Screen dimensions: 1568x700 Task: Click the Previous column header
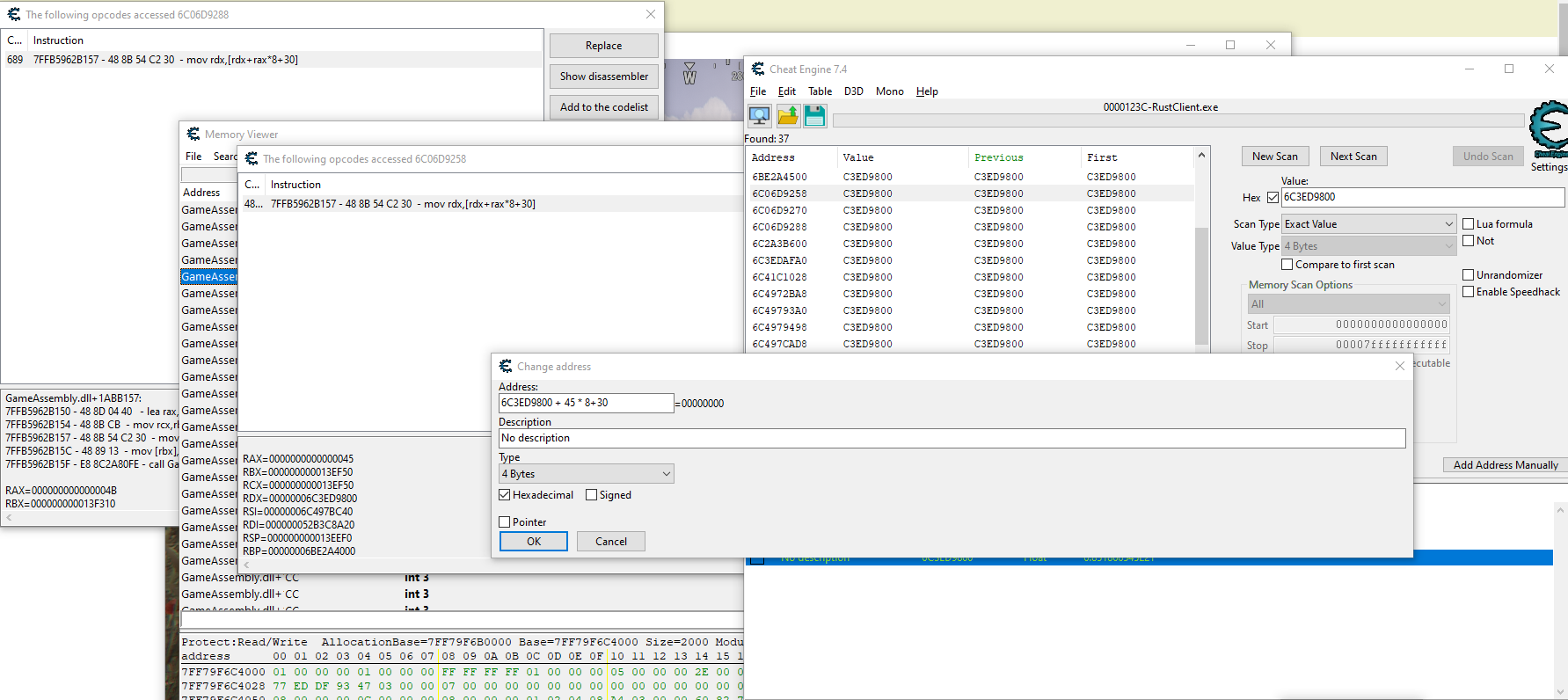pyautogui.click(x=1024, y=157)
